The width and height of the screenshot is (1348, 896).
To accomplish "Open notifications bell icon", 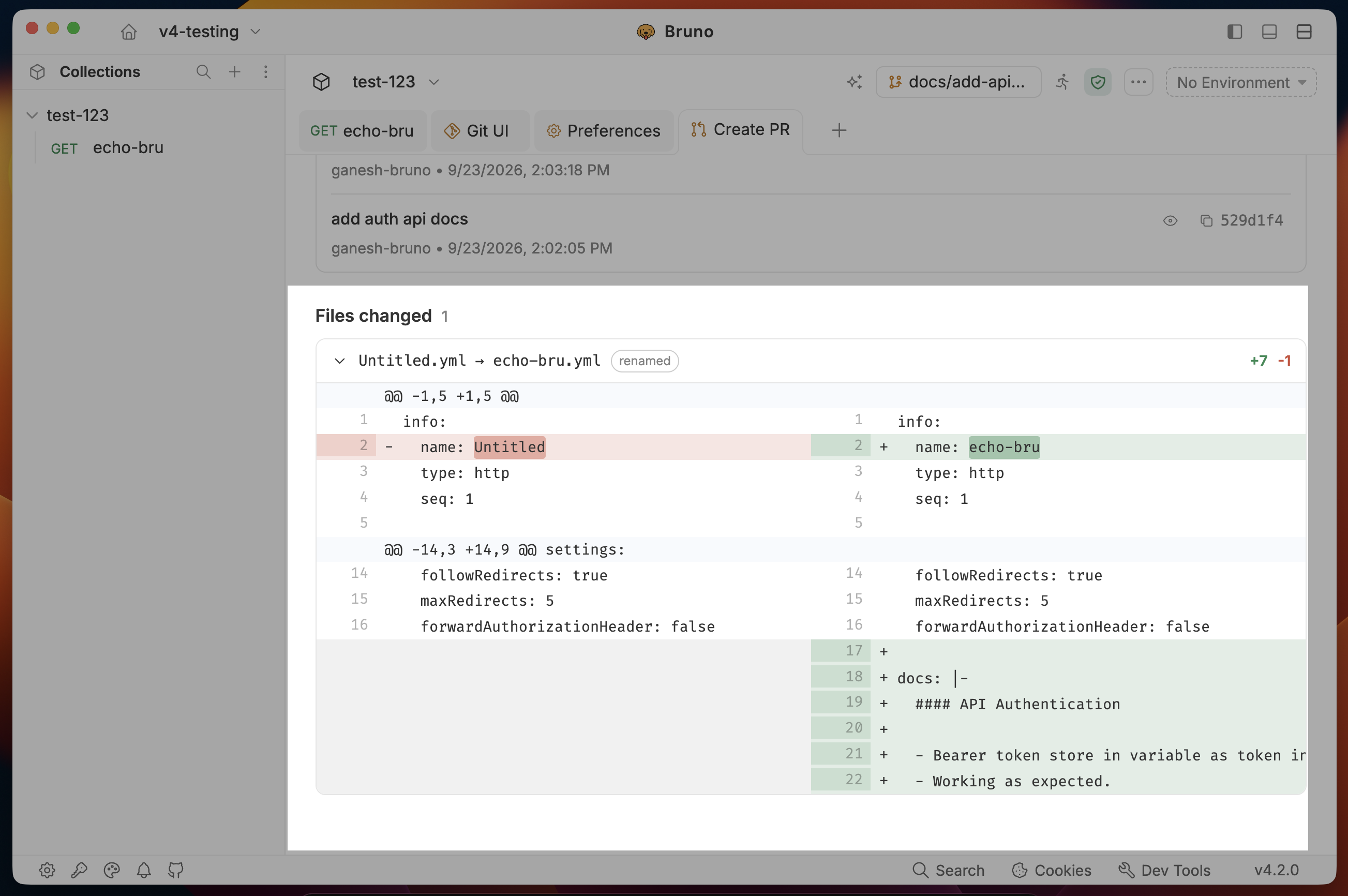I will click(143, 870).
